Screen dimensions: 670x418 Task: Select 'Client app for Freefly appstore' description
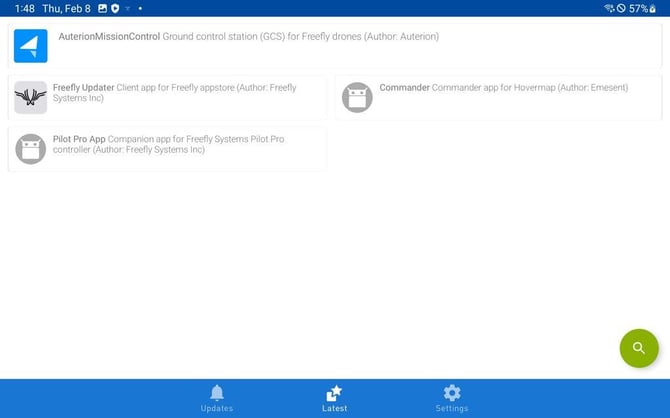[176, 88]
